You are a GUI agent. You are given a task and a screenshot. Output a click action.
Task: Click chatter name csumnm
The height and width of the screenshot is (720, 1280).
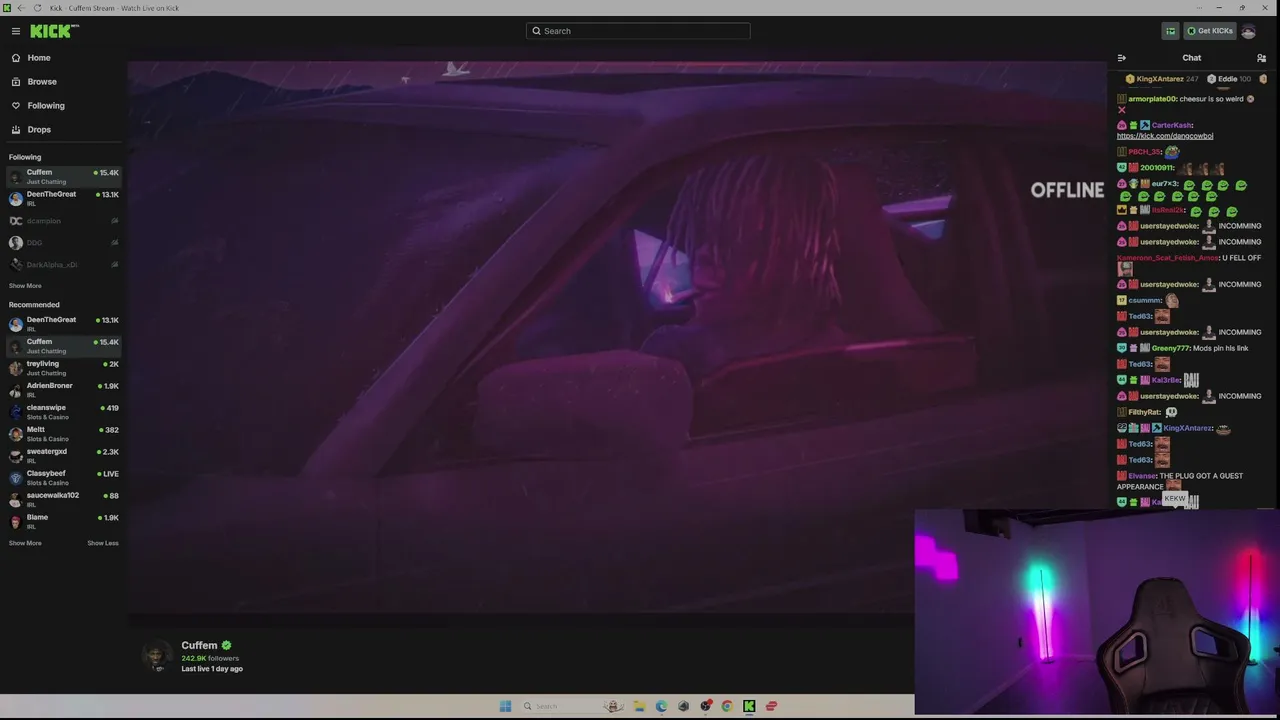tap(1145, 300)
